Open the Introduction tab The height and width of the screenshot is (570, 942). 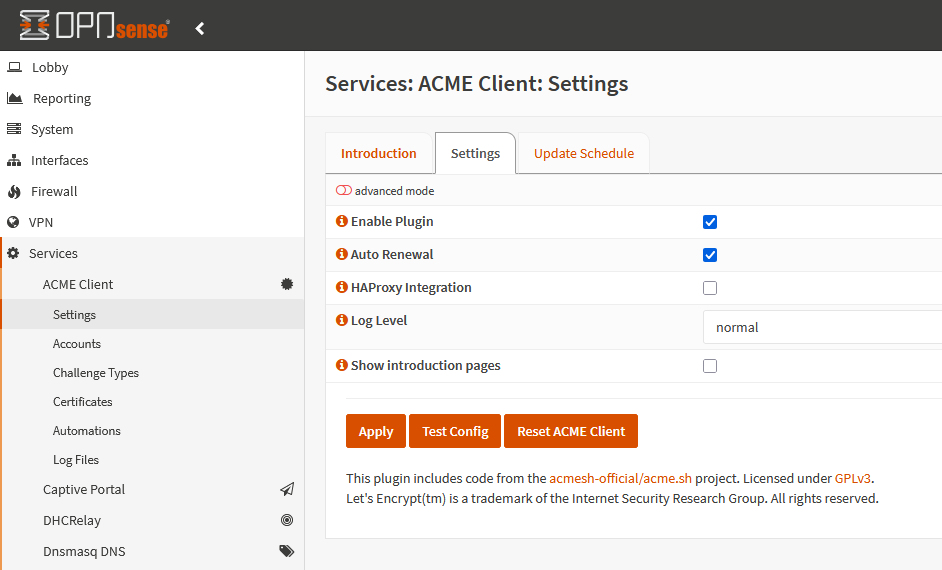pos(378,154)
